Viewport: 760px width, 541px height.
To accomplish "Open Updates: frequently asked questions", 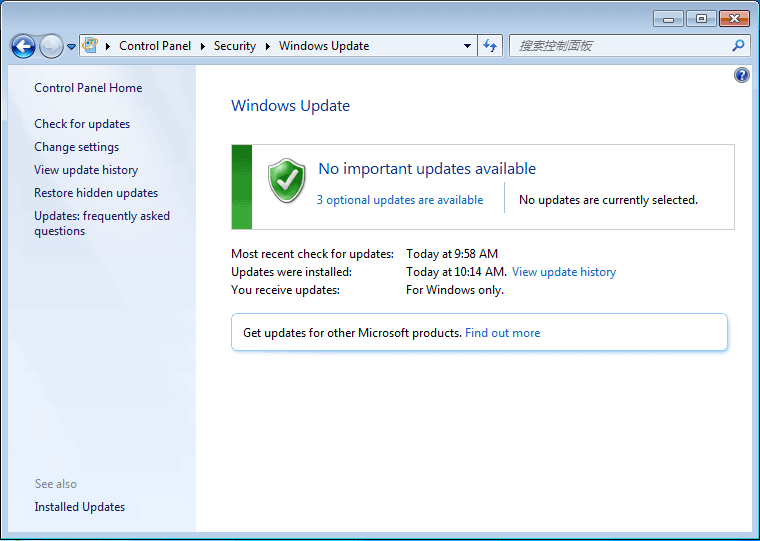I will (x=102, y=223).
